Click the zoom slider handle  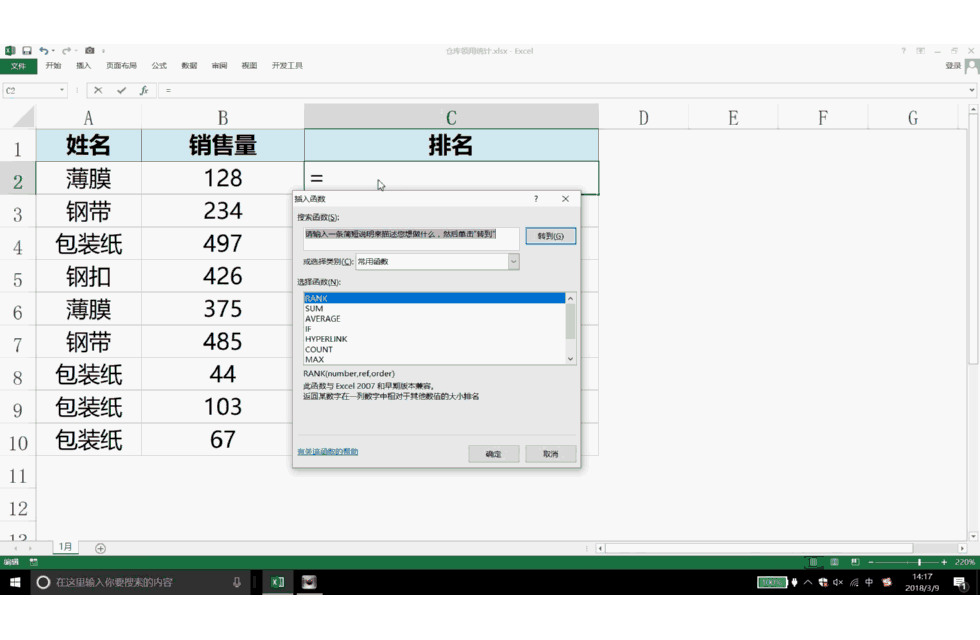click(919, 562)
